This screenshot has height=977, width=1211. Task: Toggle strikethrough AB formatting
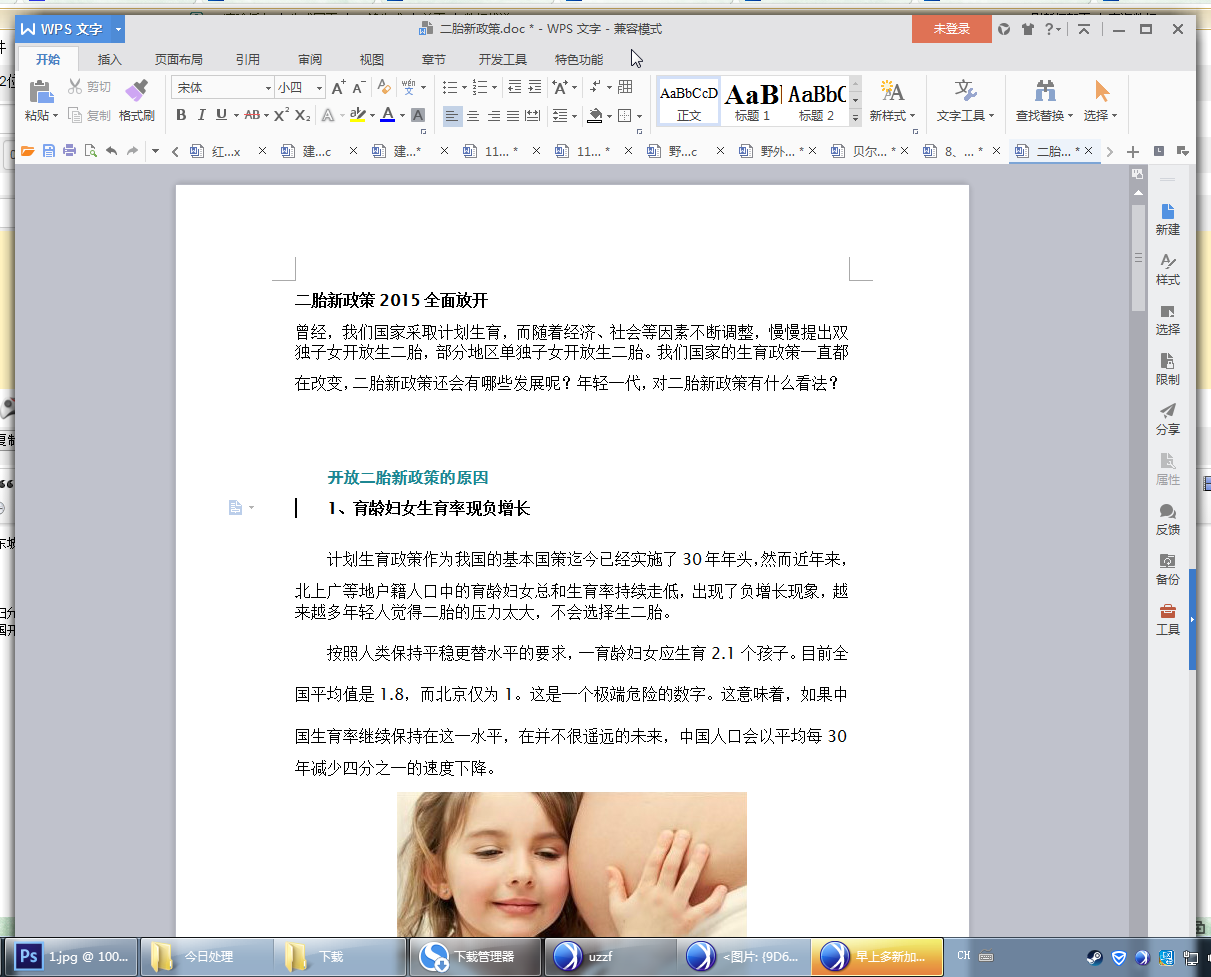pyautogui.click(x=252, y=115)
